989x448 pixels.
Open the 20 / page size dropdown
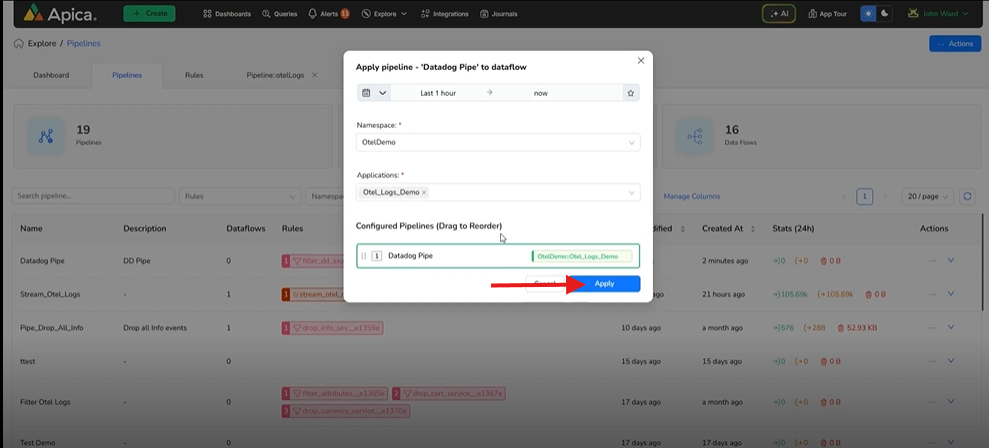[927, 196]
